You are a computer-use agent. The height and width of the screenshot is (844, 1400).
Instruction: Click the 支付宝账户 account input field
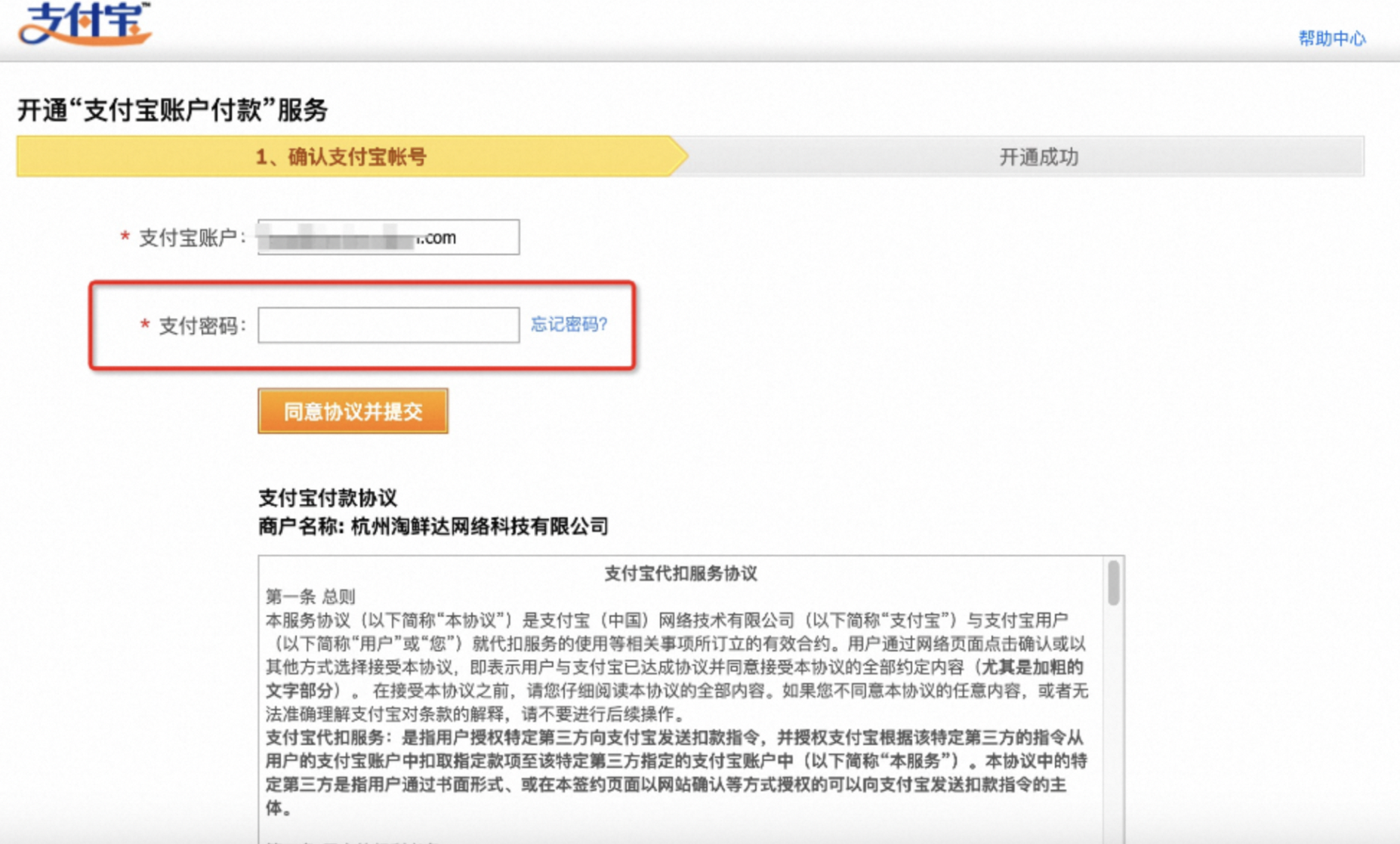(x=388, y=237)
